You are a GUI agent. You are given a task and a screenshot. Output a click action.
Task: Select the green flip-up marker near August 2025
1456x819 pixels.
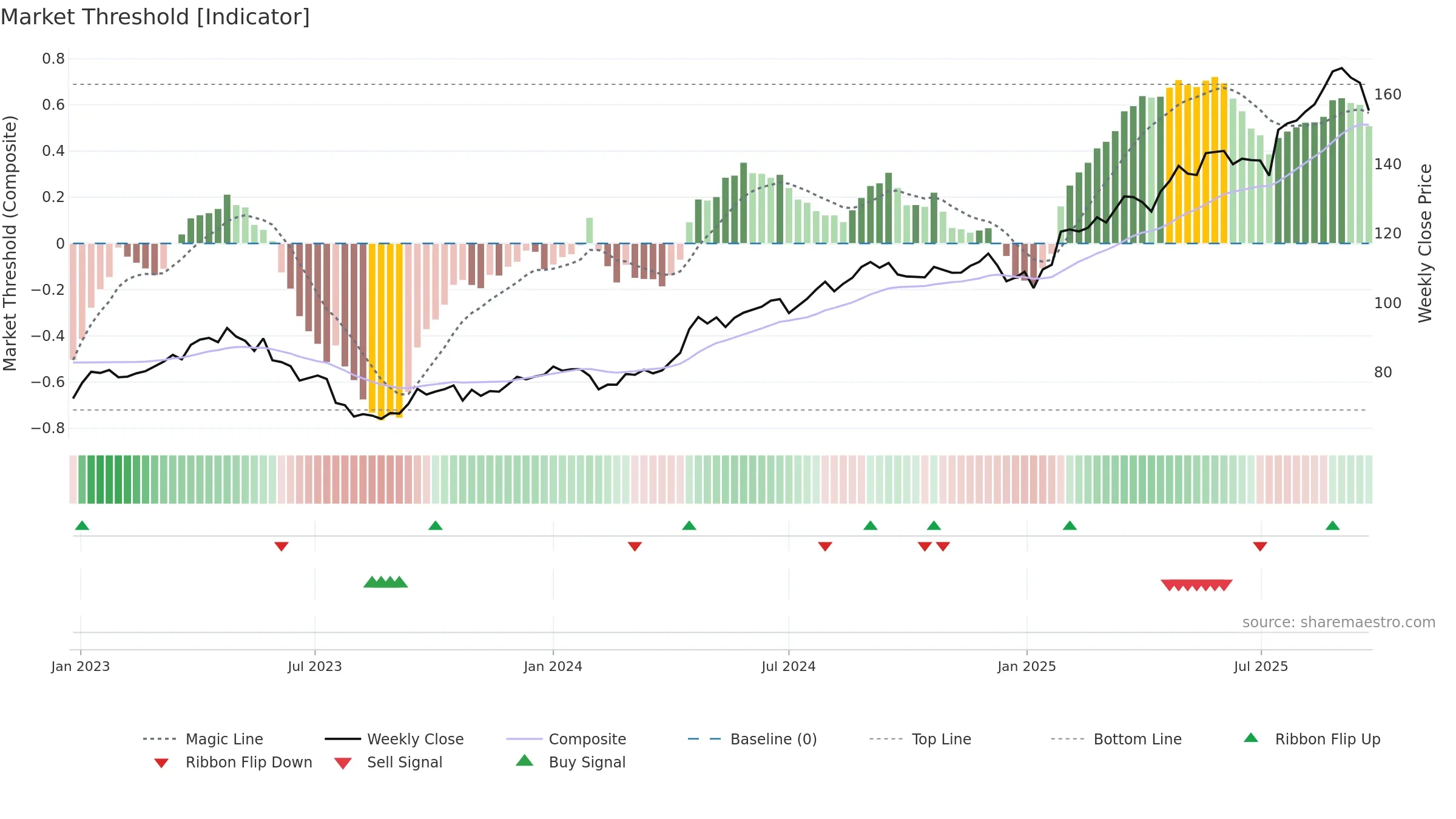click(x=1333, y=525)
